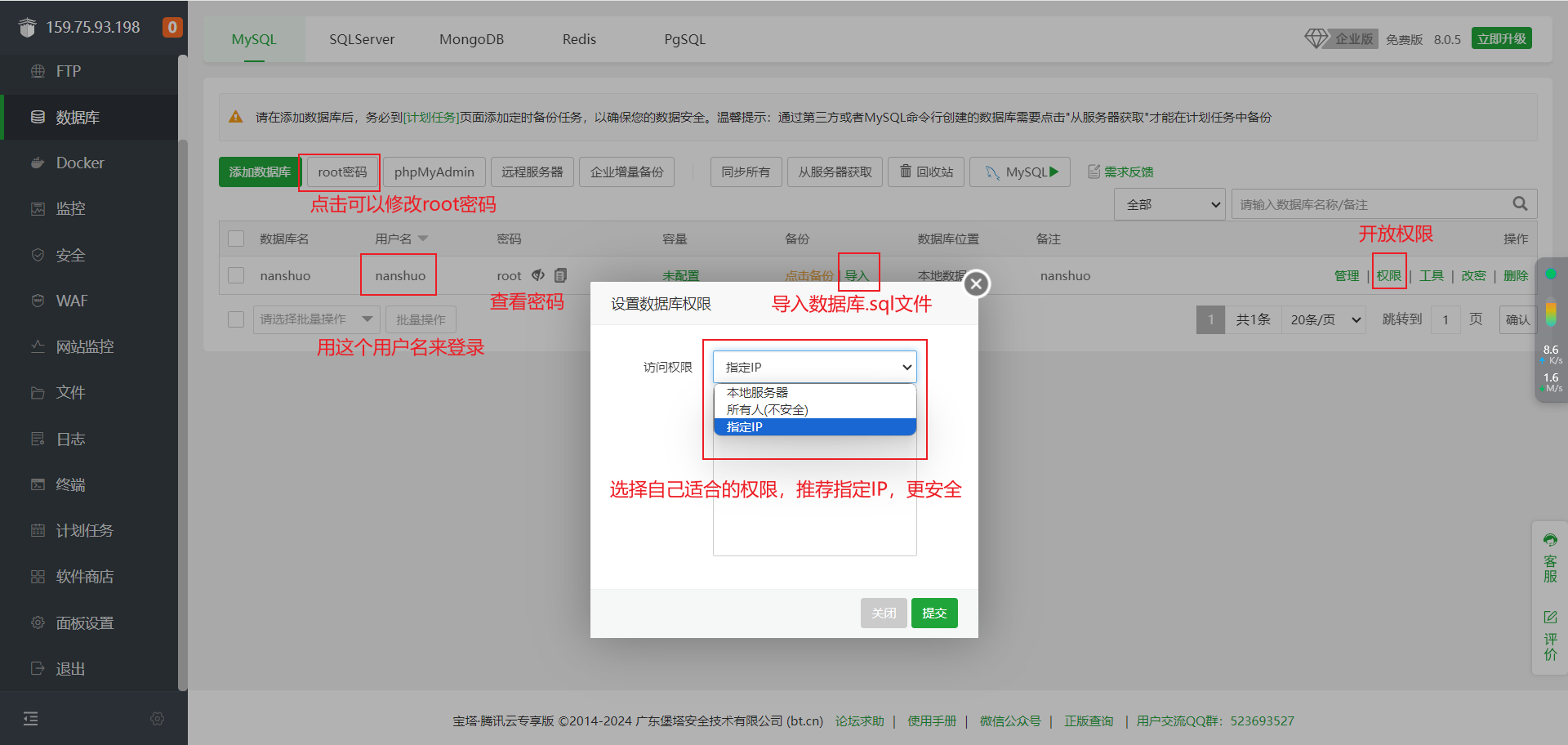Click website monitoring chart icon
Viewport: 1568px width, 745px height.
click(x=38, y=346)
